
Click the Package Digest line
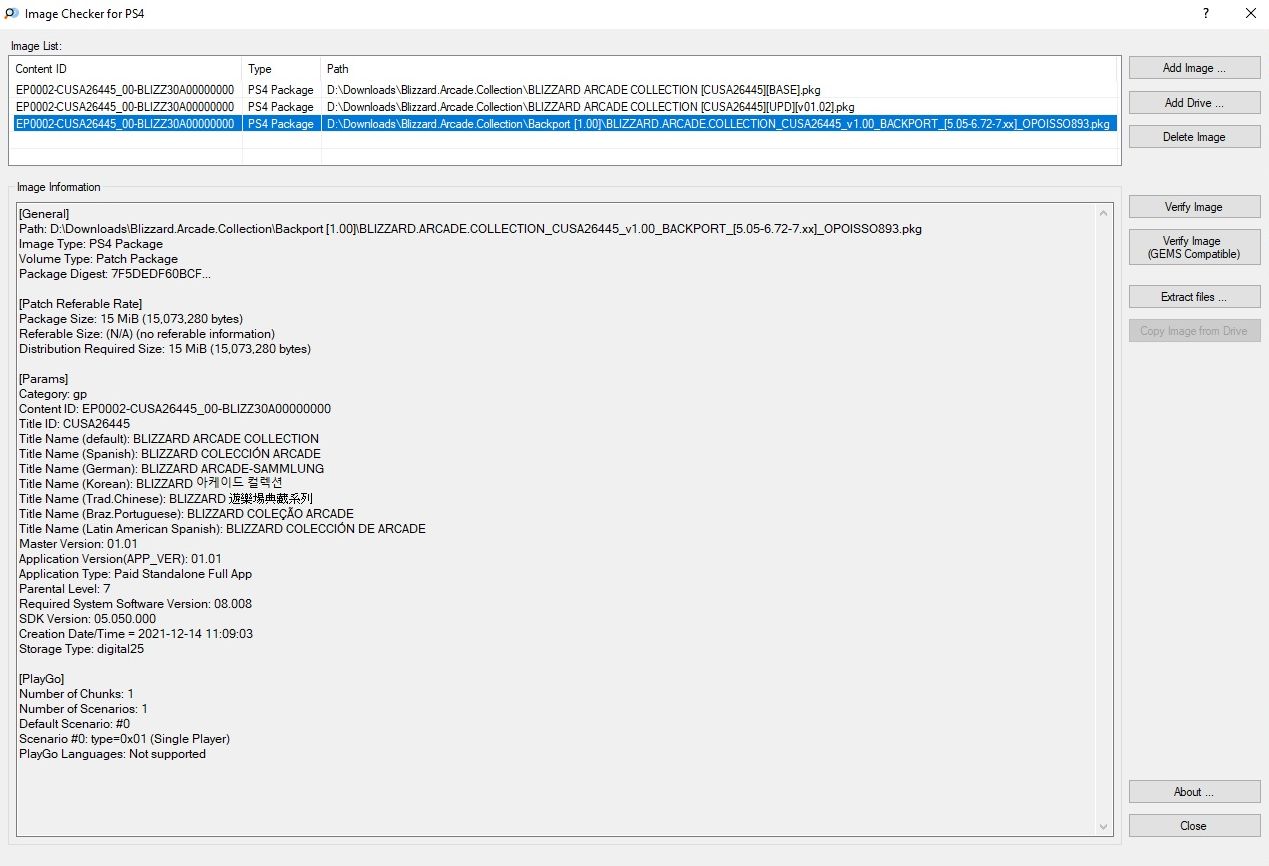tap(115, 274)
